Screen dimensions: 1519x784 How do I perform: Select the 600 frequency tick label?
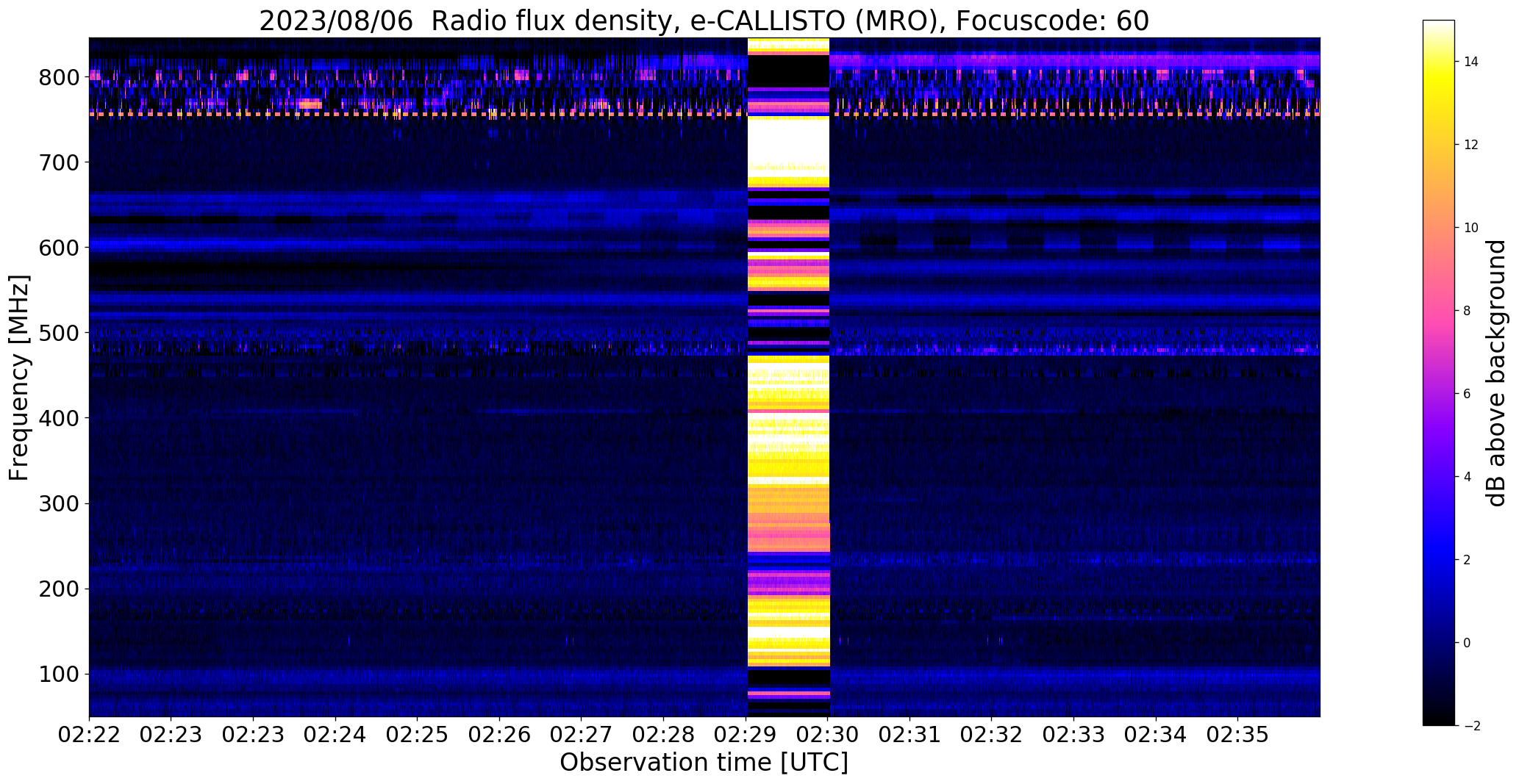tap(60, 248)
